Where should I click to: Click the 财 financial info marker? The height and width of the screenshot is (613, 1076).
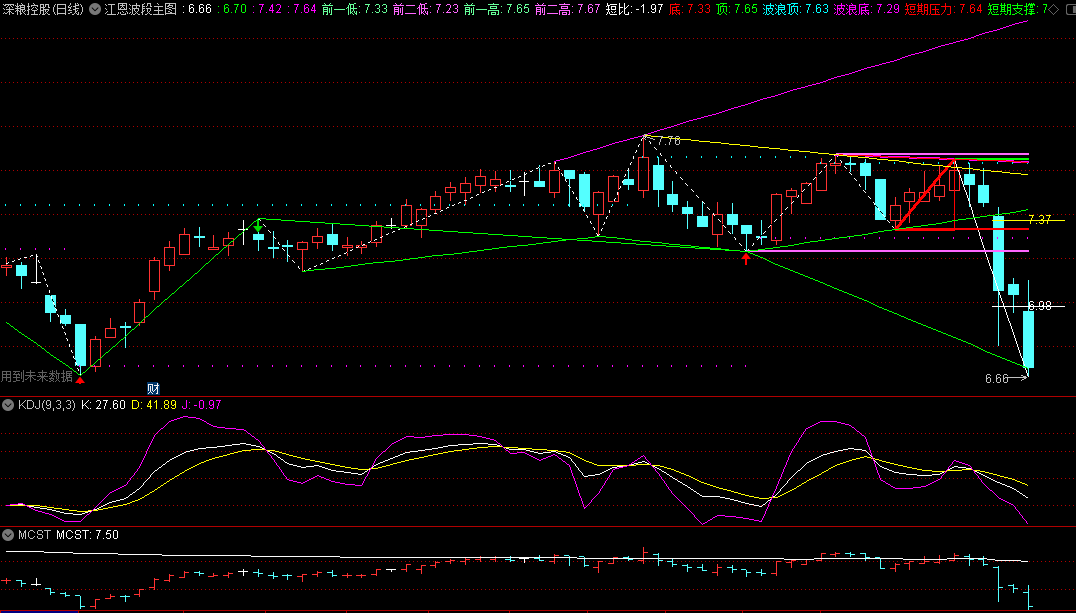153,389
